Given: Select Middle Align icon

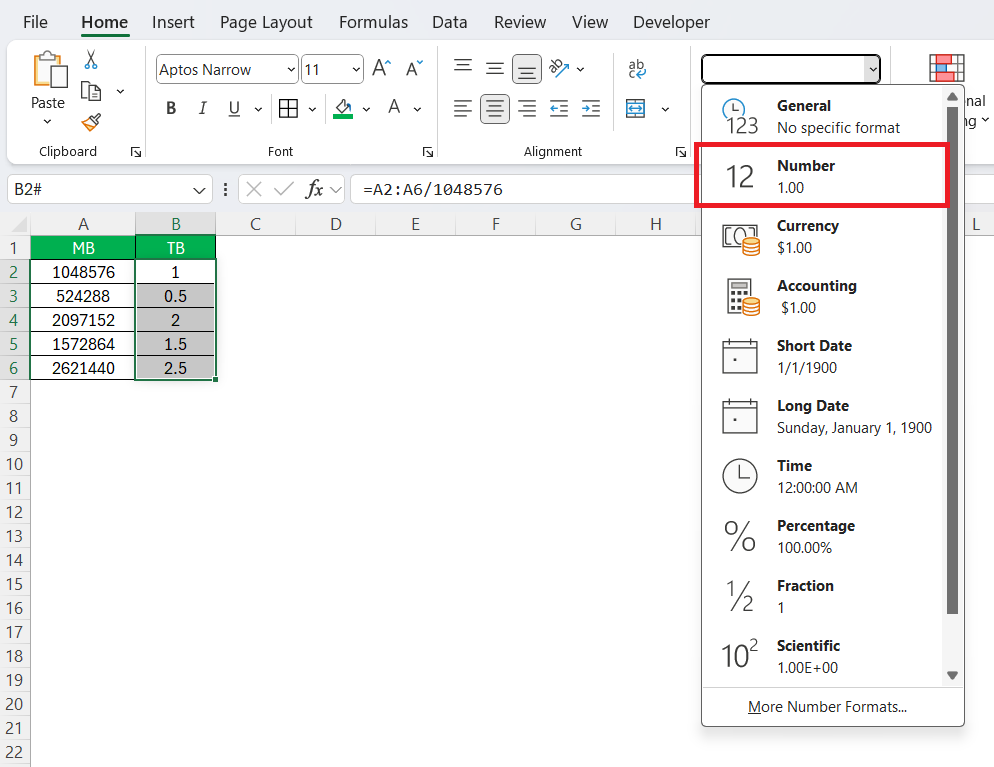Looking at the screenshot, I should (494, 68).
